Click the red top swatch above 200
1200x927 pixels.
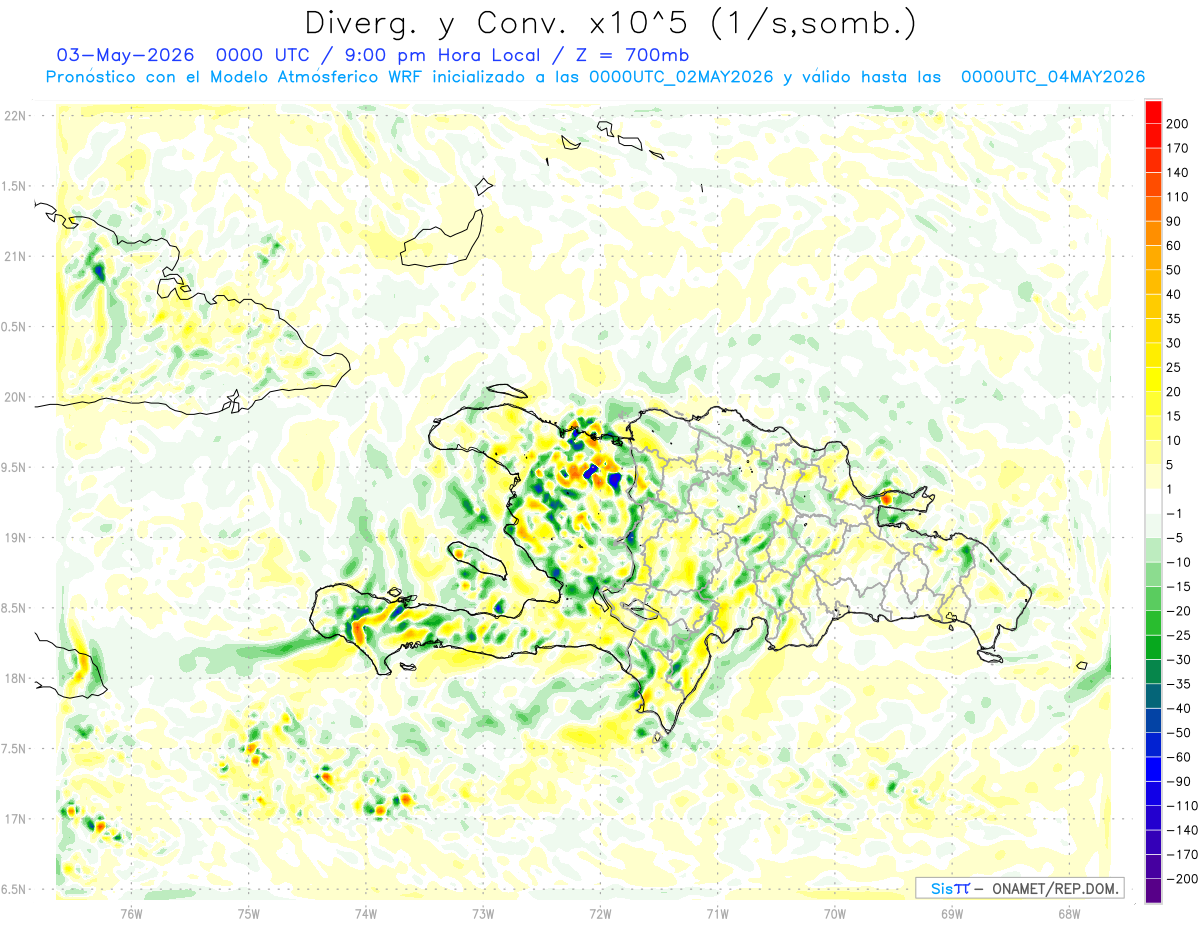(1153, 112)
